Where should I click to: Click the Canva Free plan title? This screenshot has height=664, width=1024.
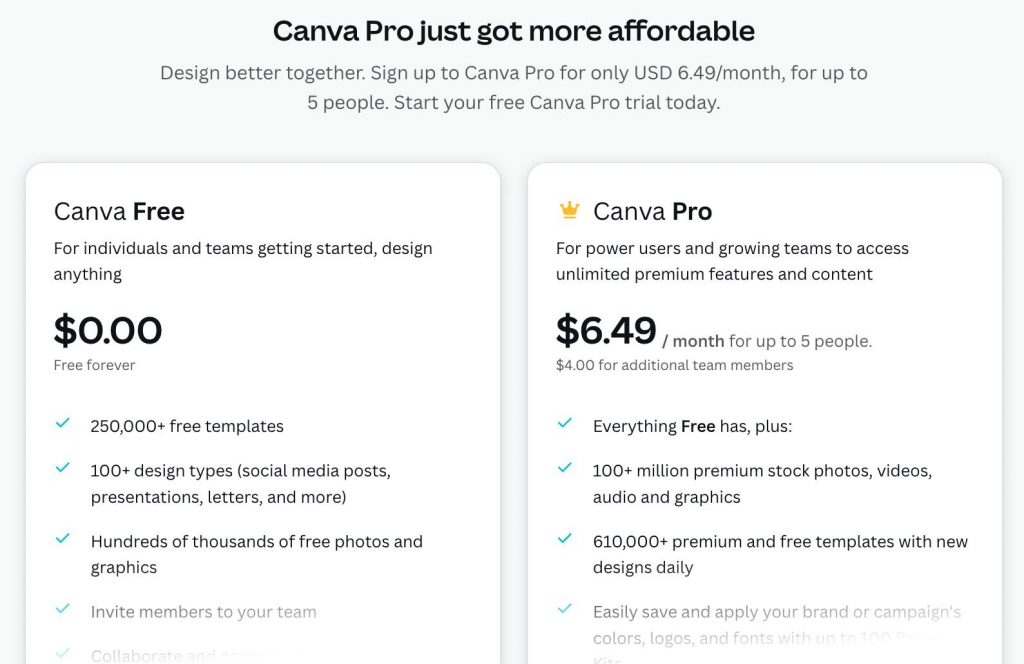coord(119,211)
